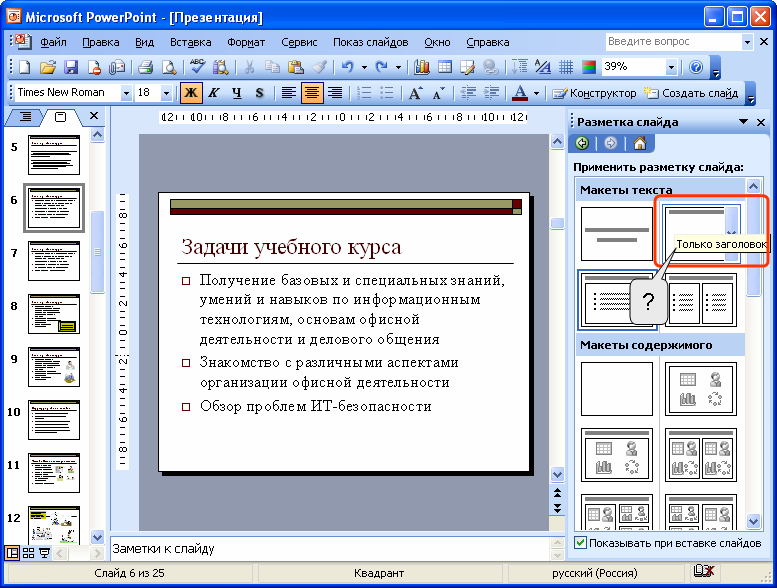Image resolution: width=777 pixels, height=588 pixels.
Task: Decrease font size with the small A icon
Action: tap(439, 93)
